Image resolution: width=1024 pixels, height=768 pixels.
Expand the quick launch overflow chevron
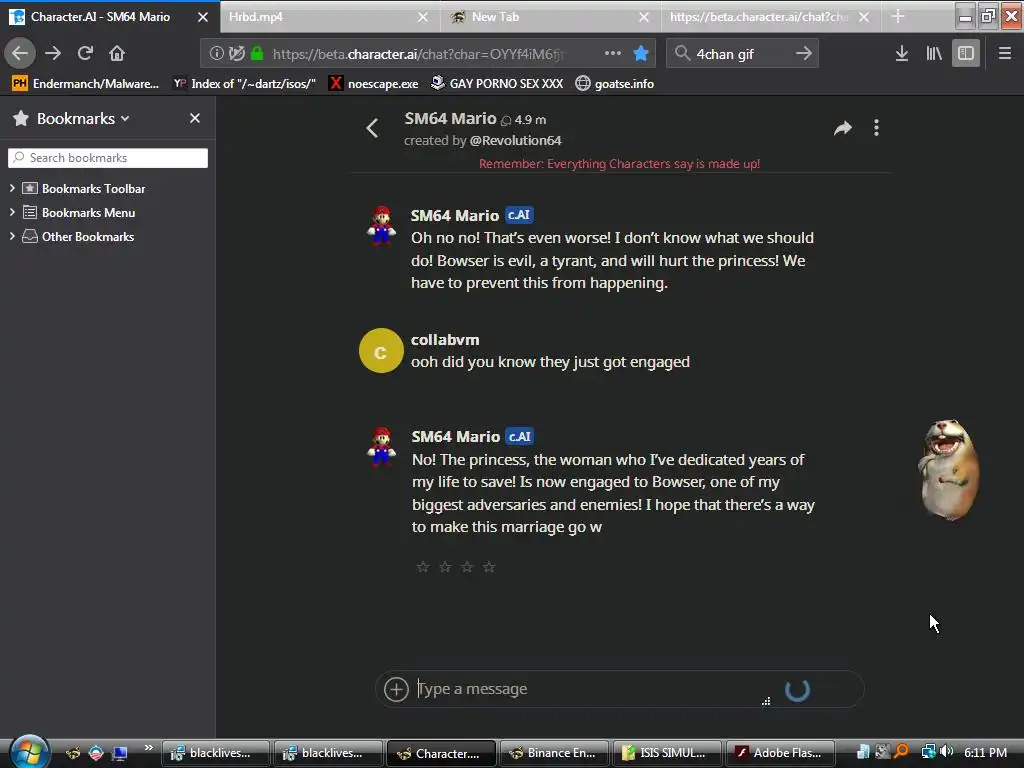[149, 747]
